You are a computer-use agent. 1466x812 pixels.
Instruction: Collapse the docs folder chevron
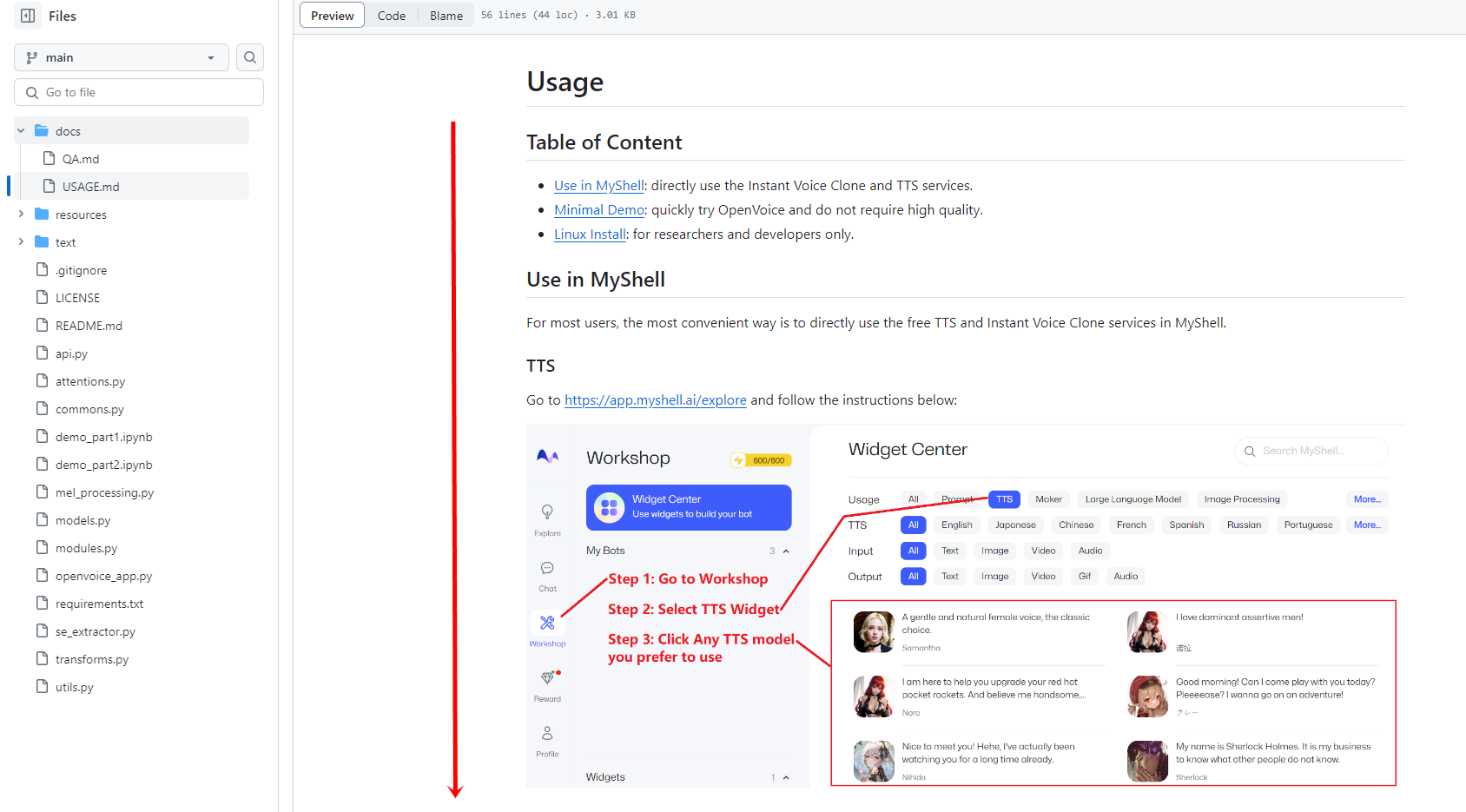coord(21,131)
